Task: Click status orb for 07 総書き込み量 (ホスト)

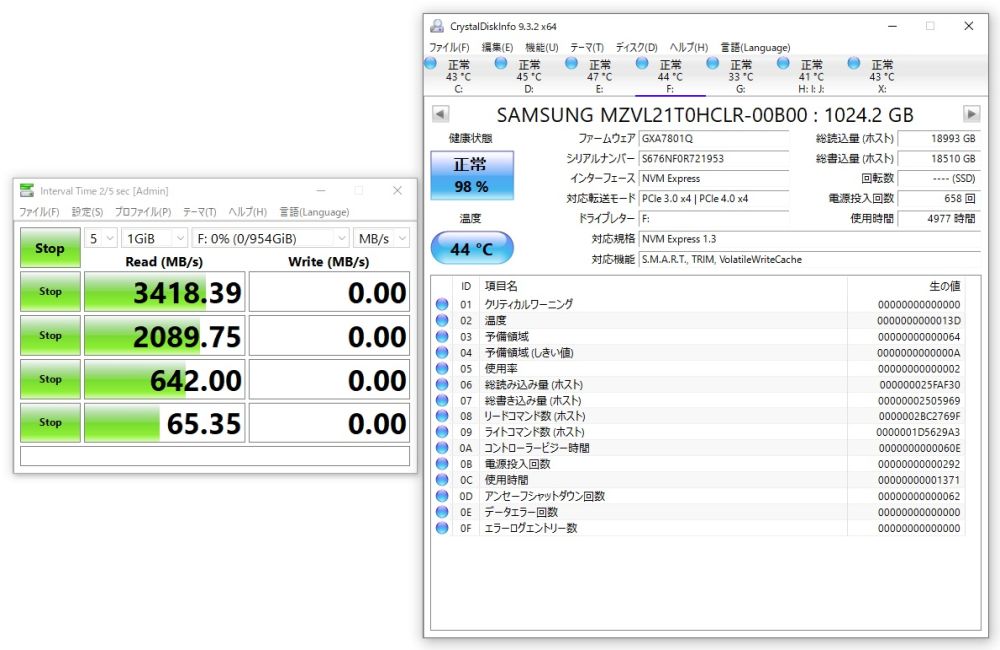Action: 442,400
